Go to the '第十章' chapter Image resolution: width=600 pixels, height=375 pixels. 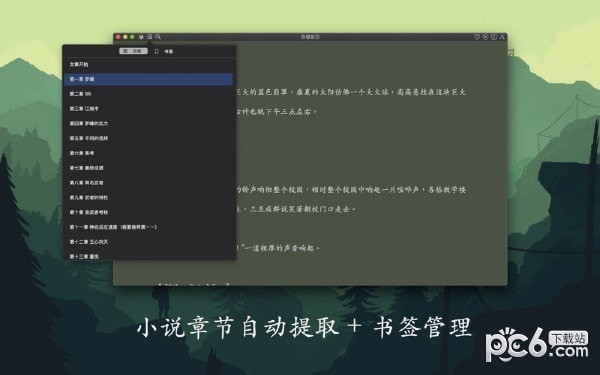(x=148, y=212)
